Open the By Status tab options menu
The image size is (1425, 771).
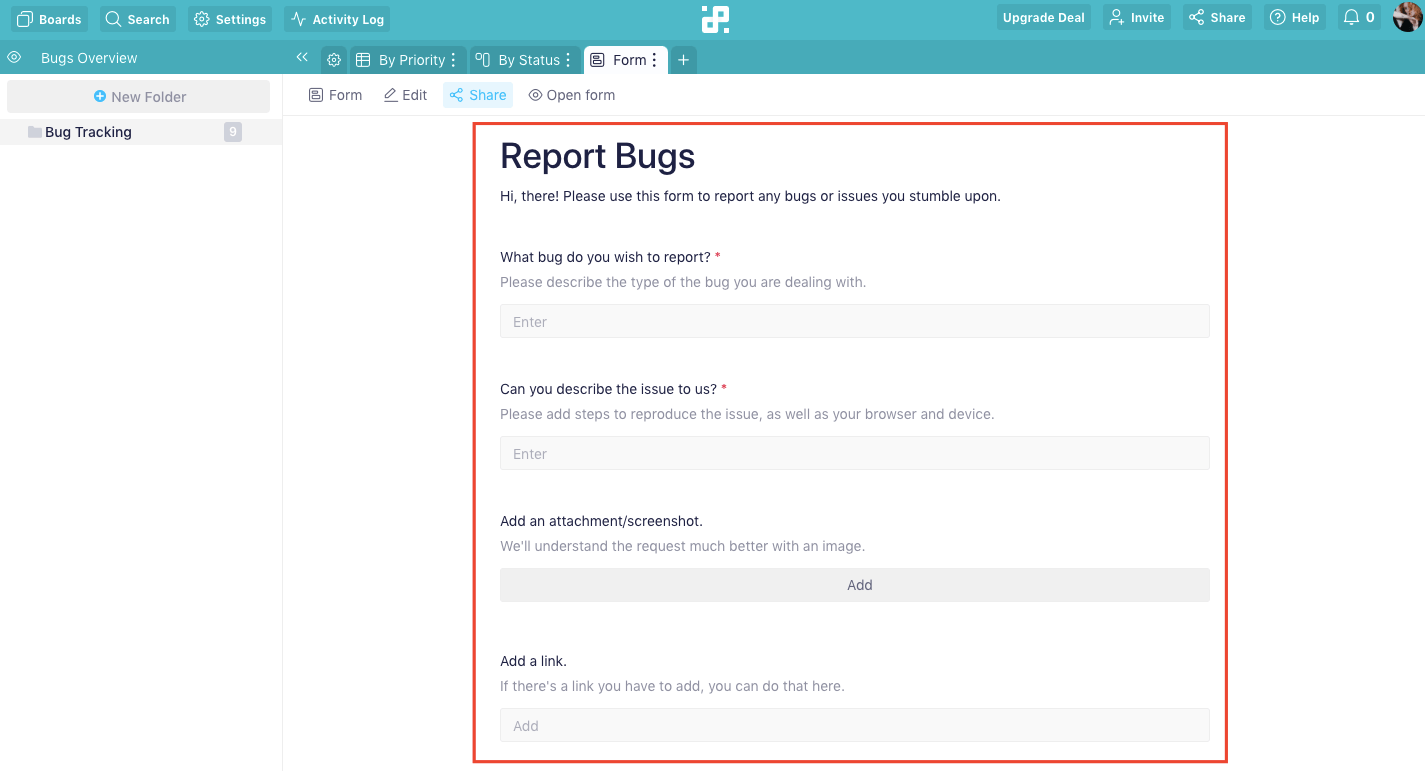(x=568, y=60)
